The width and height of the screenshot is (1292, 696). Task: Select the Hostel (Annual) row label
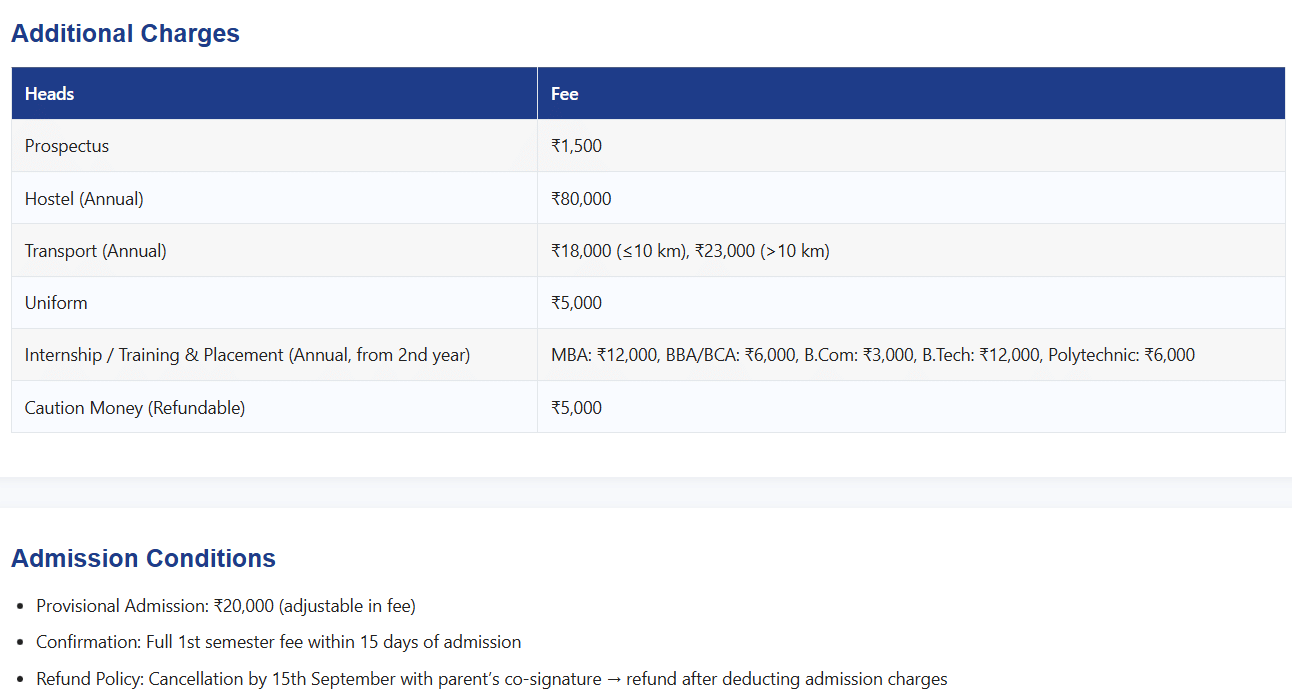click(84, 199)
